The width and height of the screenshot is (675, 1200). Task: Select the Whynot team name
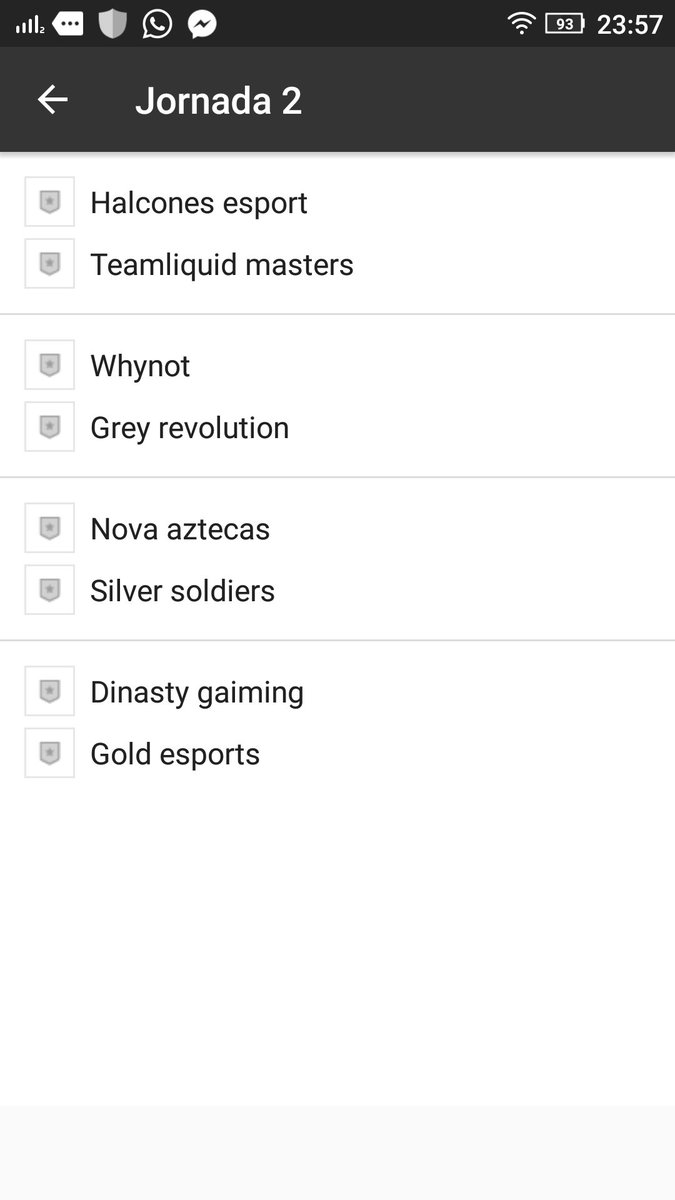pos(140,366)
